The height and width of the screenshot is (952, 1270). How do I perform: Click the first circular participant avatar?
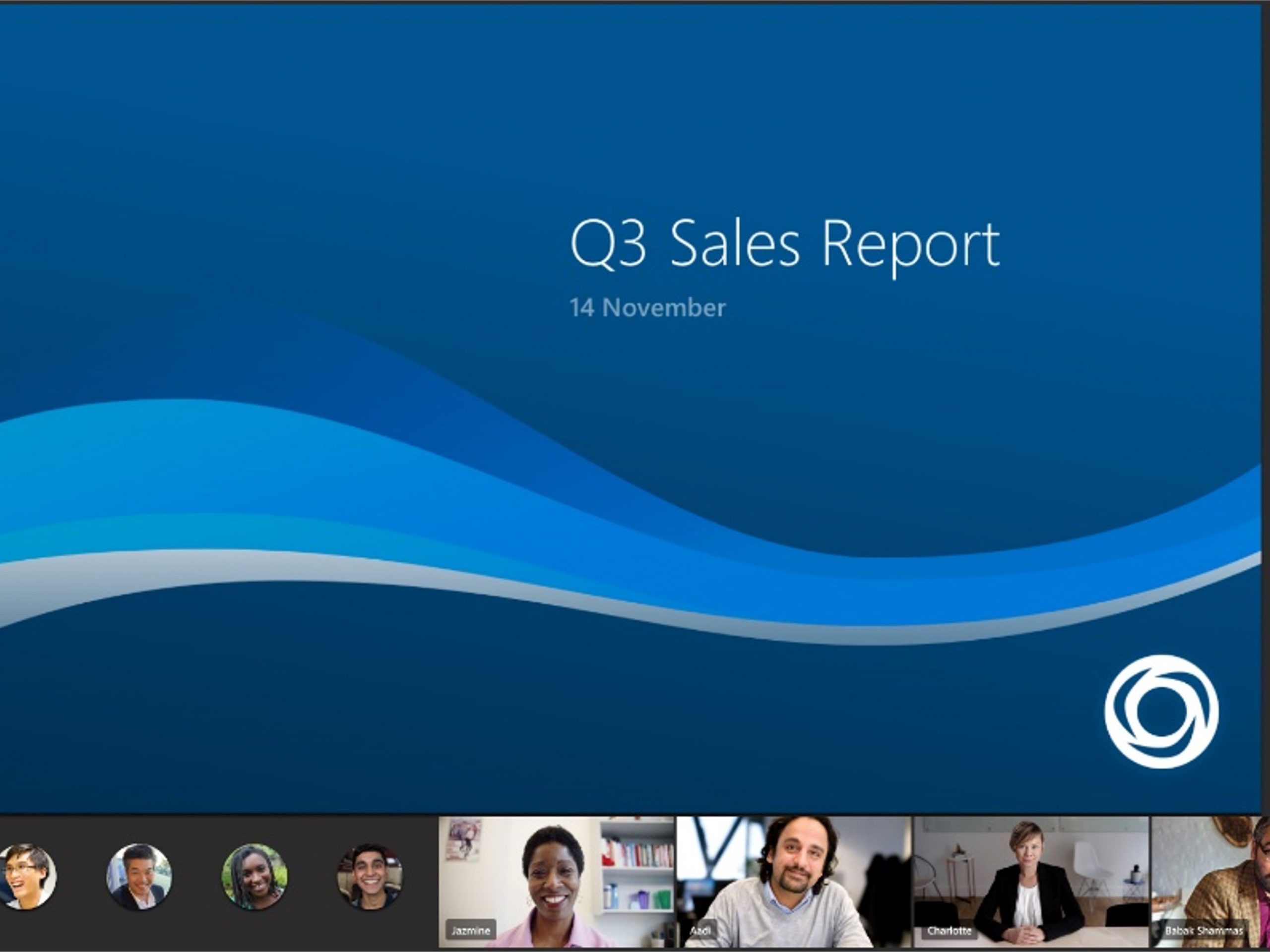(26, 876)
